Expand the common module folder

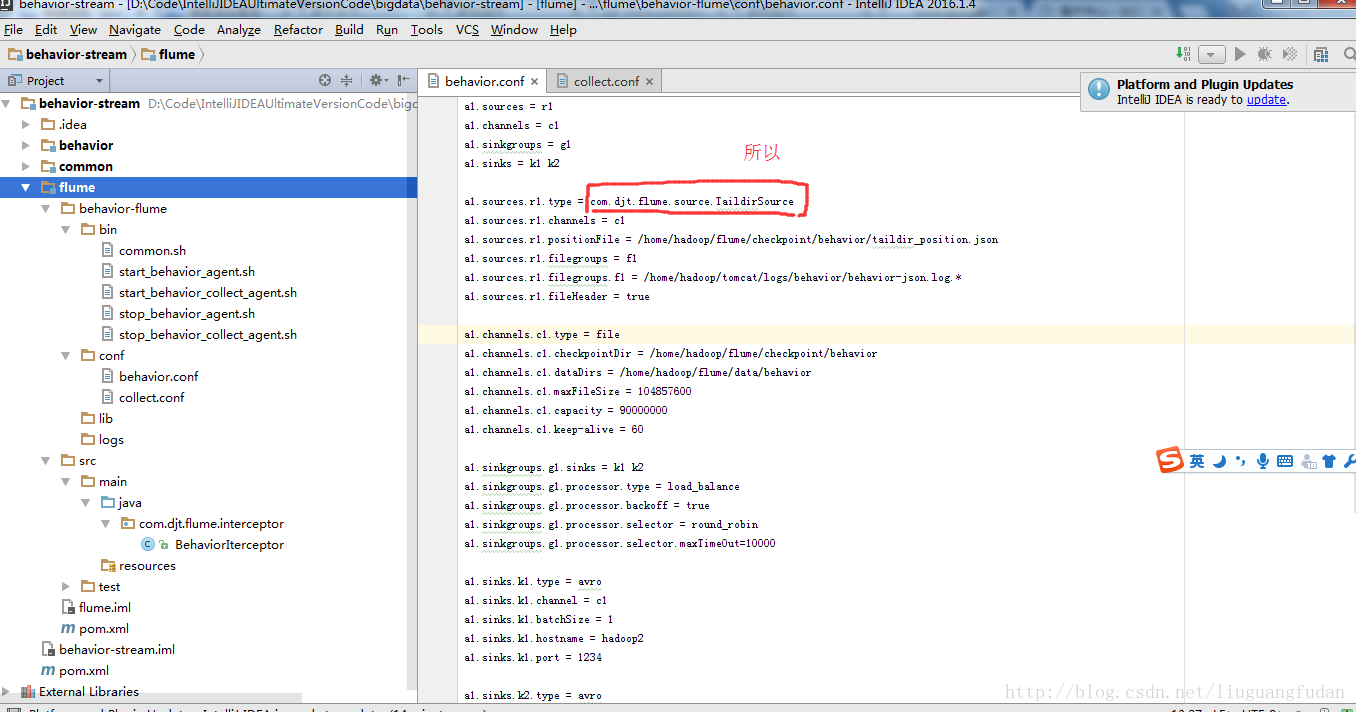(26, 166)
